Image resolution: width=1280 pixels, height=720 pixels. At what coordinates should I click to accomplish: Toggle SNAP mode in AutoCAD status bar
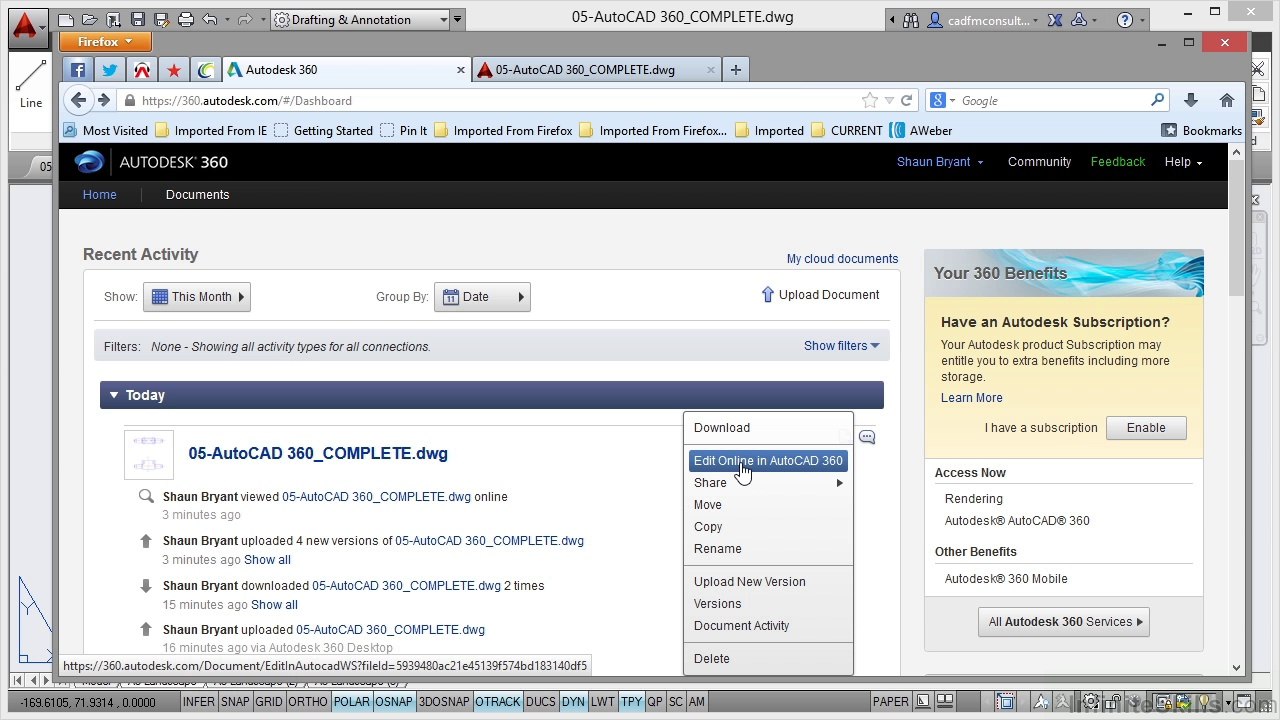tap(235, 702)
